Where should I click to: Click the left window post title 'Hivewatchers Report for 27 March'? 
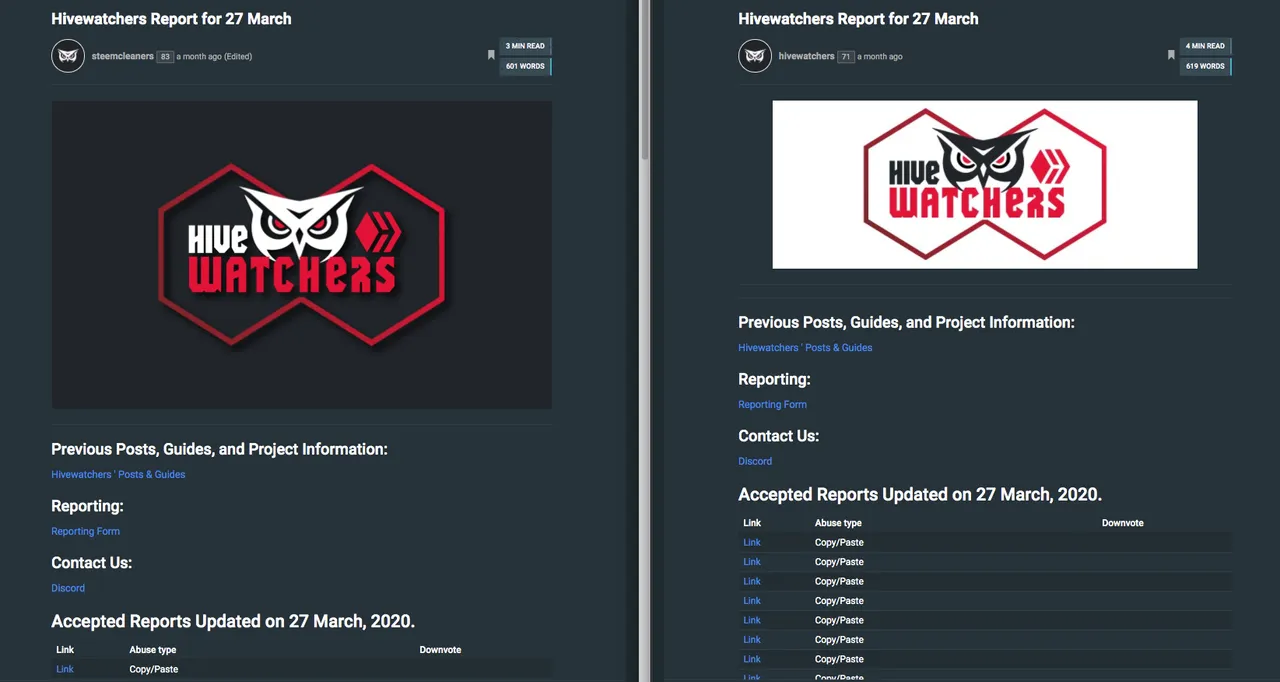(x=172, y=19)
